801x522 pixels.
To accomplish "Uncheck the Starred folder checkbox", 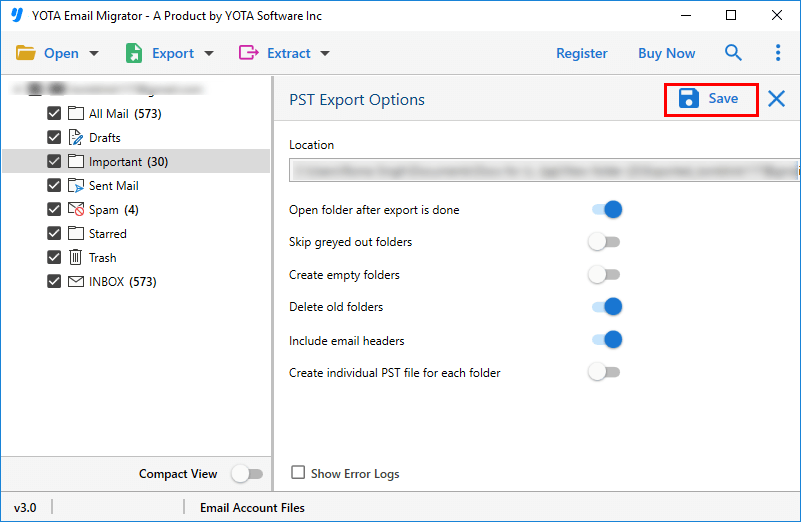I will pos(54,234).
